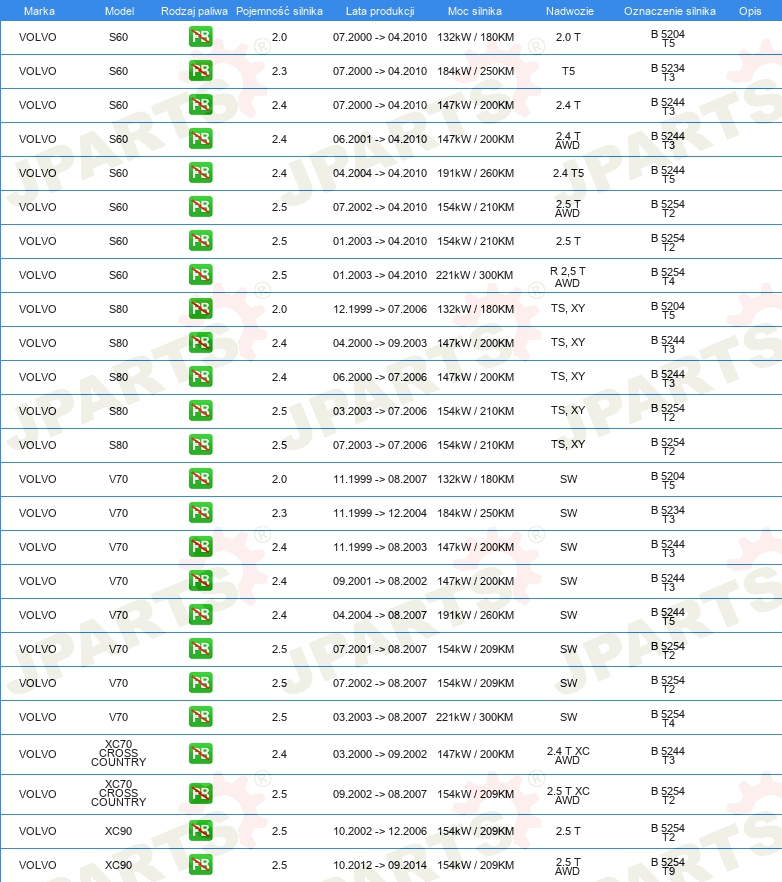Click the engine code B 5254 T9

[668, 866]
